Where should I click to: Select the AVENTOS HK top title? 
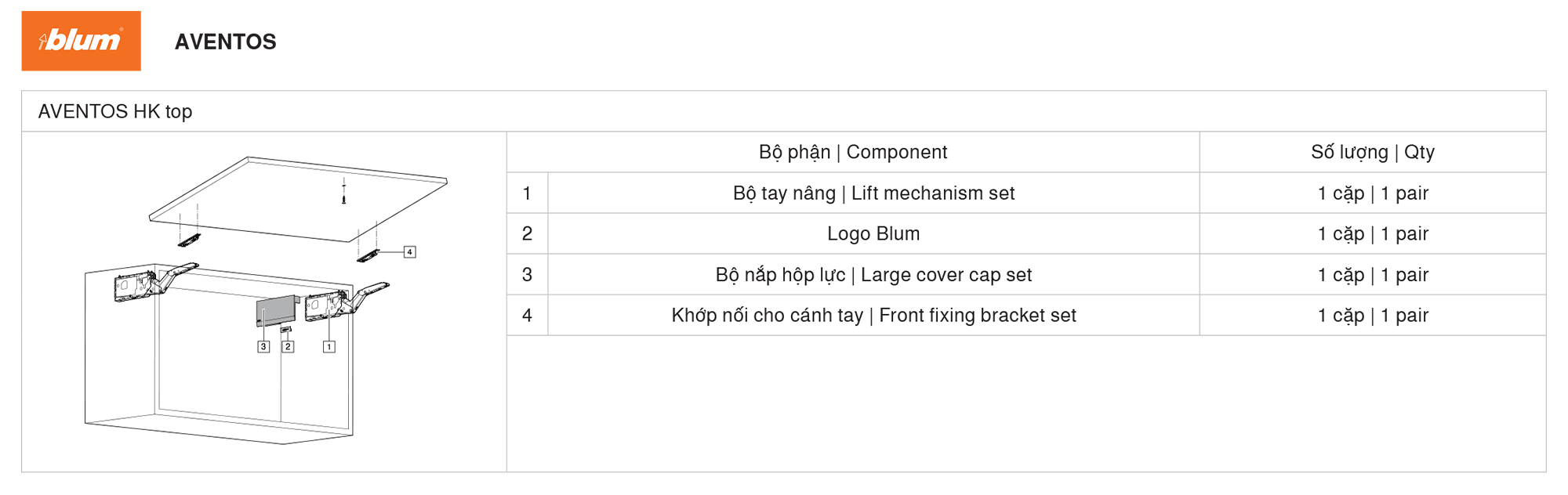point(115,111)
